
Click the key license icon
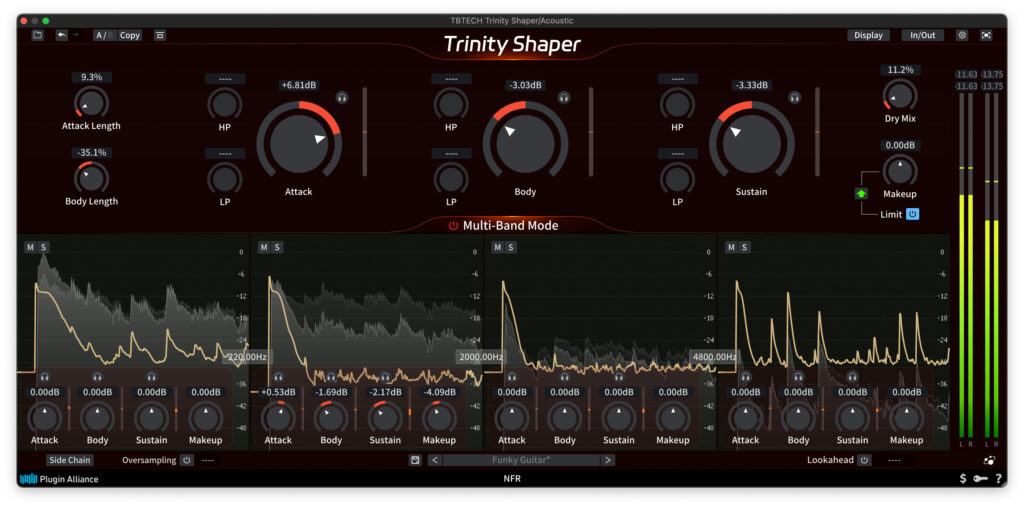[x=980, y=479]
